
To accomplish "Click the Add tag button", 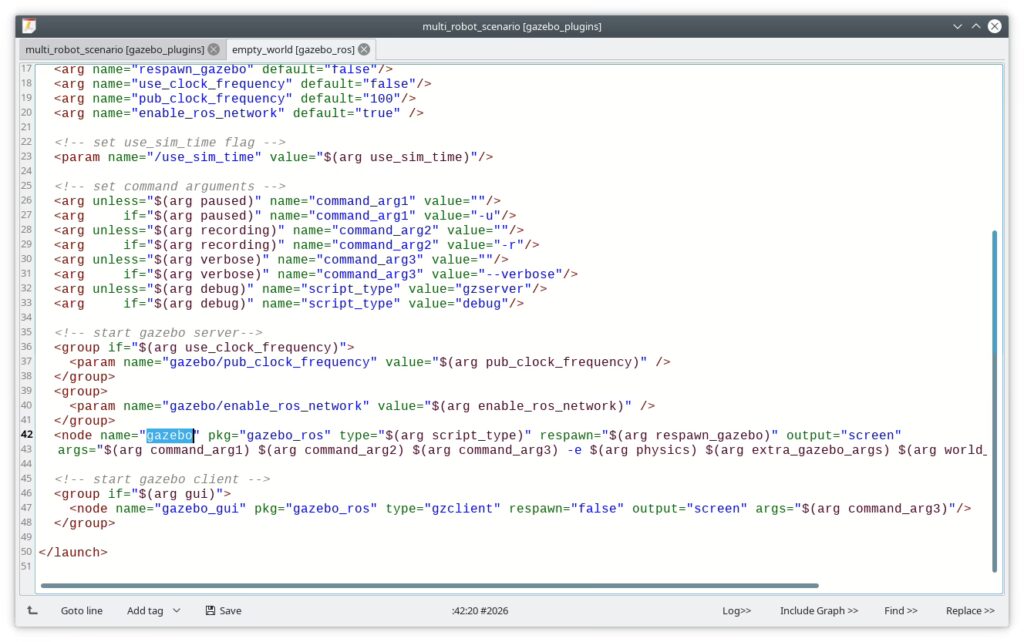I will [145, 611].
